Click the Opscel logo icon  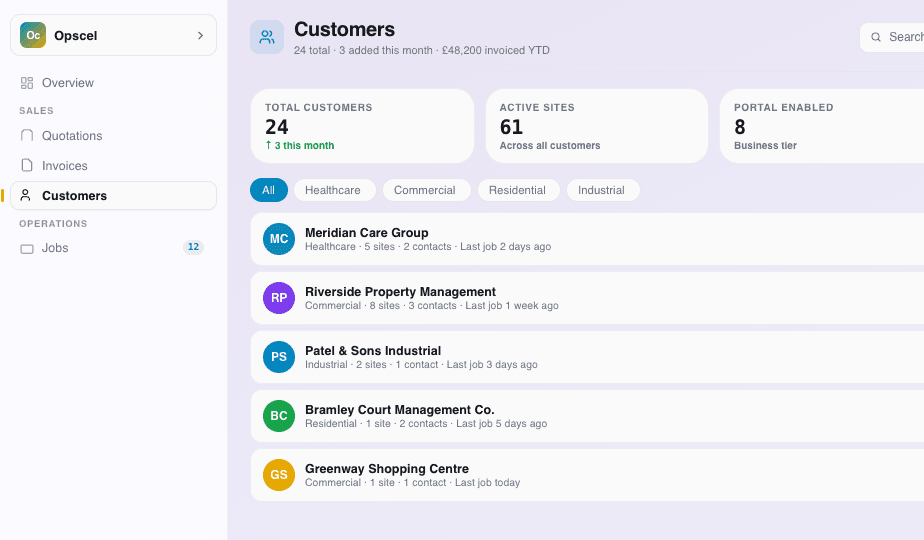33,35
